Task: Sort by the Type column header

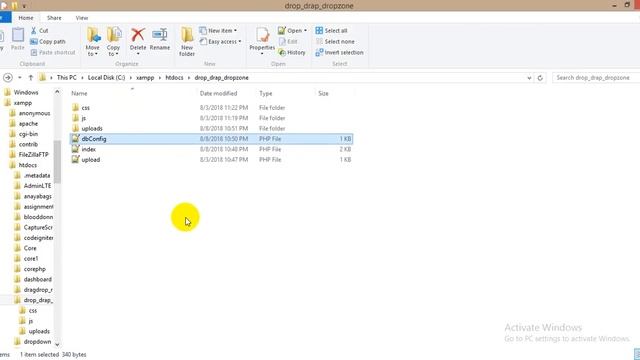Action: [x=265, y=93]
